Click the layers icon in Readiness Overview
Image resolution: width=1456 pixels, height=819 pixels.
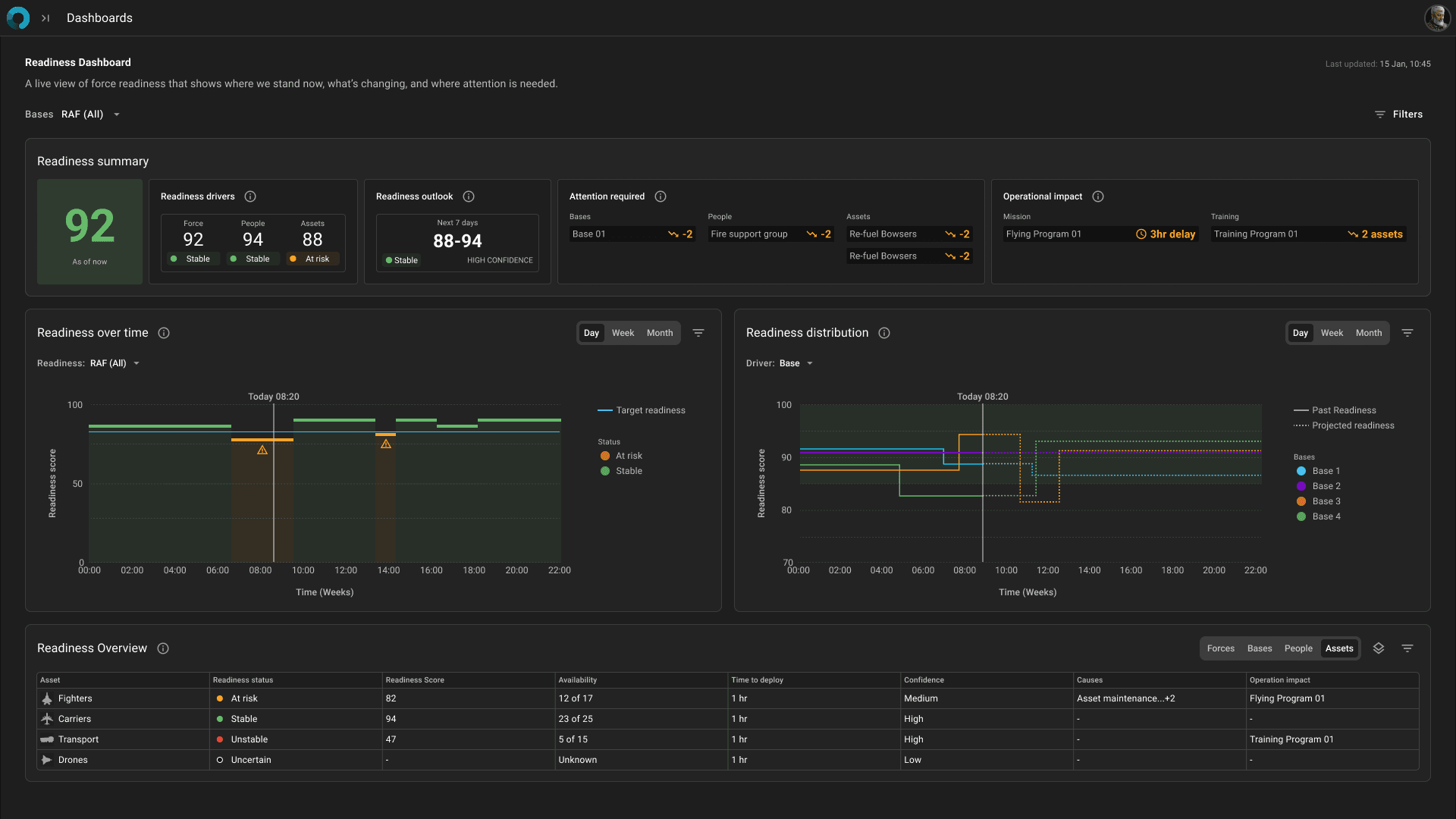(1379, 648)
